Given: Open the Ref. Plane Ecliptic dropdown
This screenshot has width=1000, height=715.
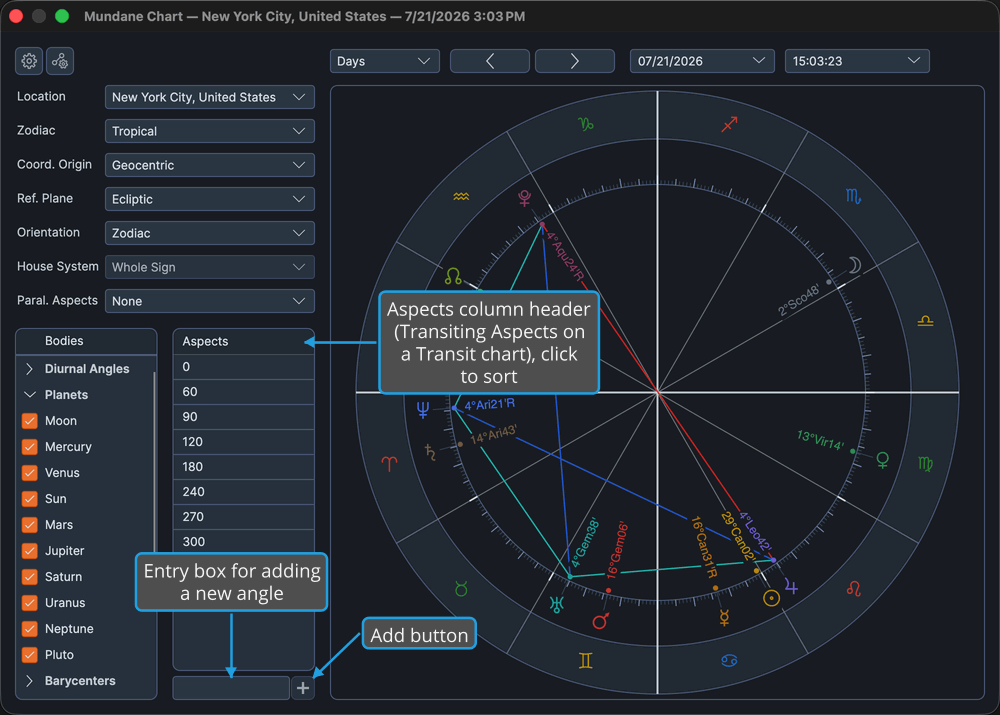Looking at the screenshot, I should pyautogui.click(x=209, y=199).
